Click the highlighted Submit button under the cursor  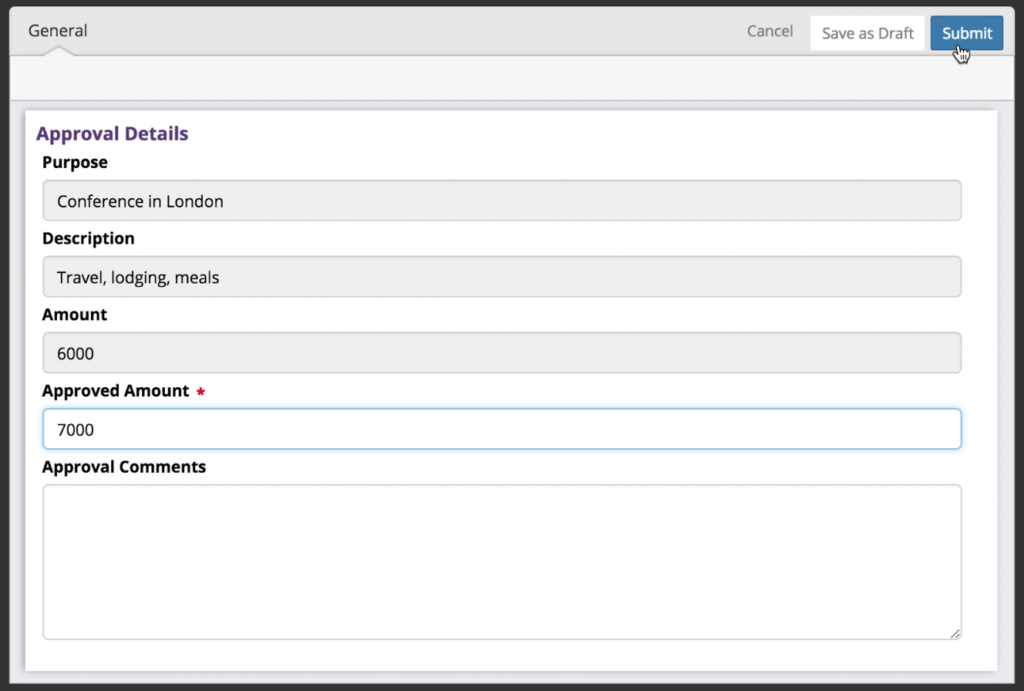point(966,33)
